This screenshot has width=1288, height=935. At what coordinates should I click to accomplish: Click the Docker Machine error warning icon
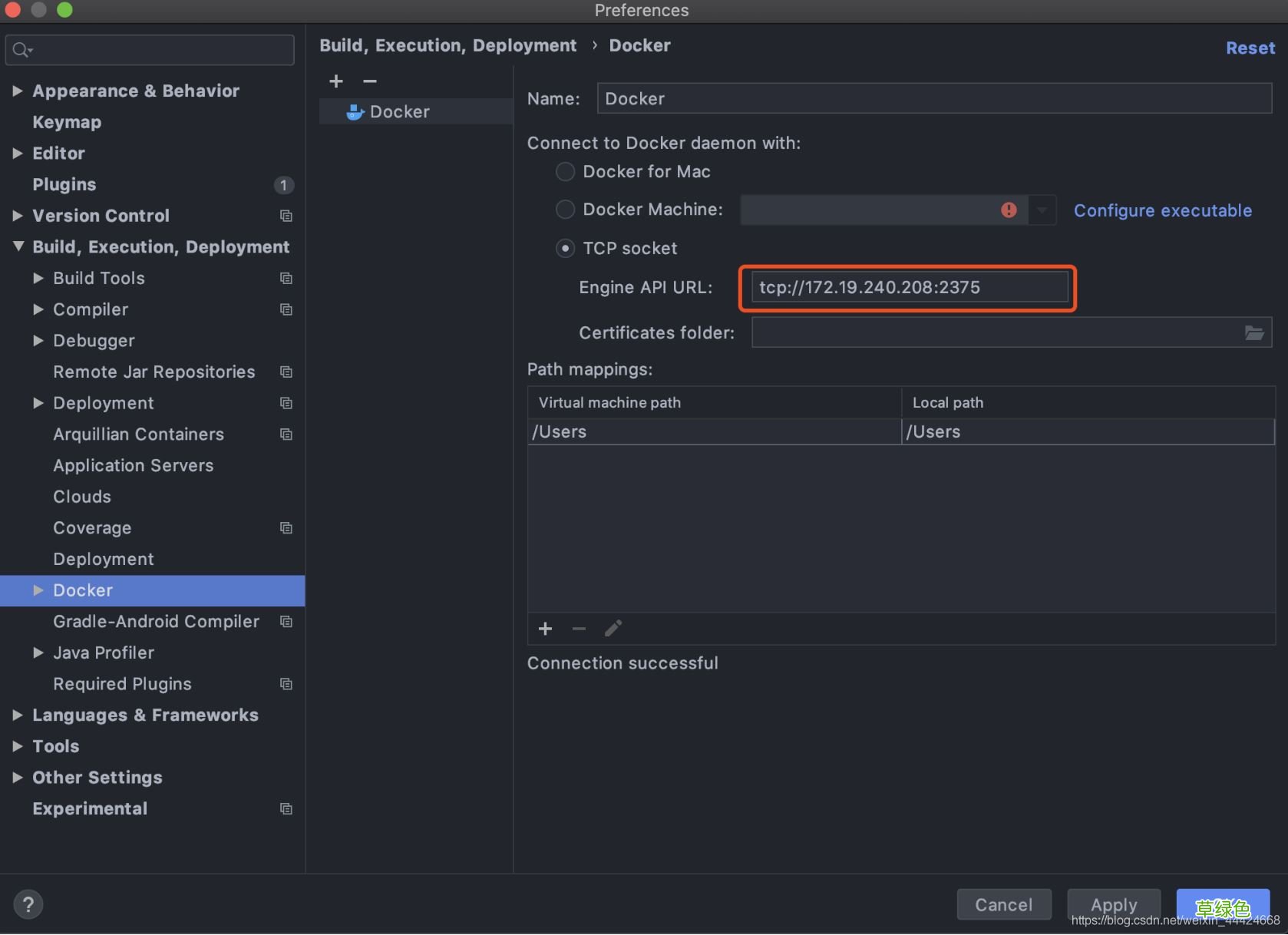(x=1009, y=210)
